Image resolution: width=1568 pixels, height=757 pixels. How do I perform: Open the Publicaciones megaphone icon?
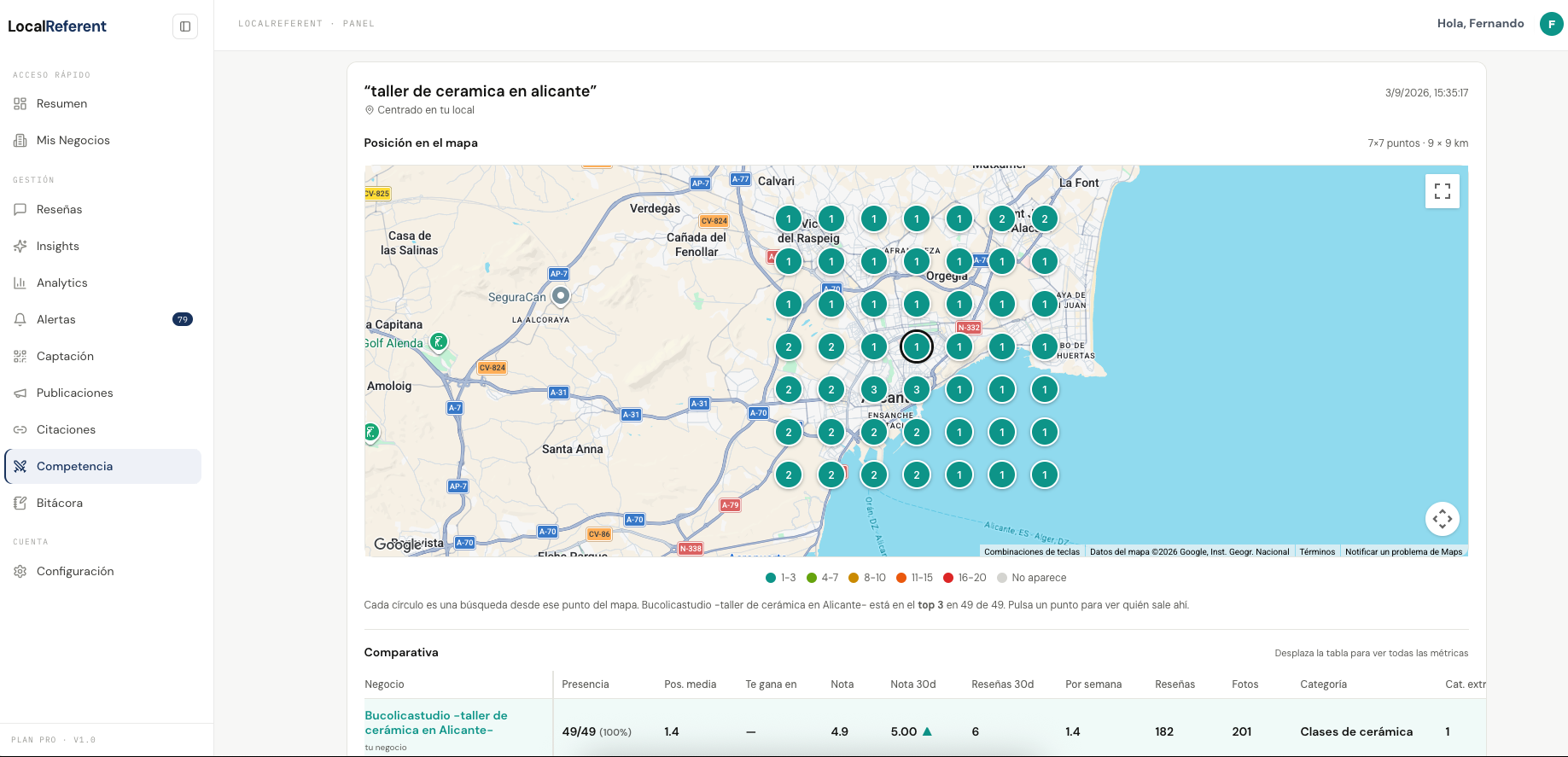[20, 393]
